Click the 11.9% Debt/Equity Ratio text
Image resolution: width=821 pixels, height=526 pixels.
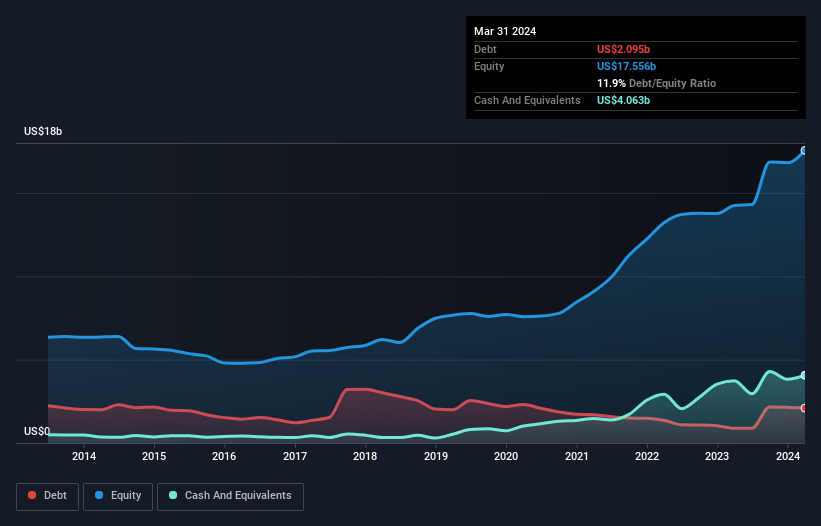pyautogui.click(x=656, y=83)
